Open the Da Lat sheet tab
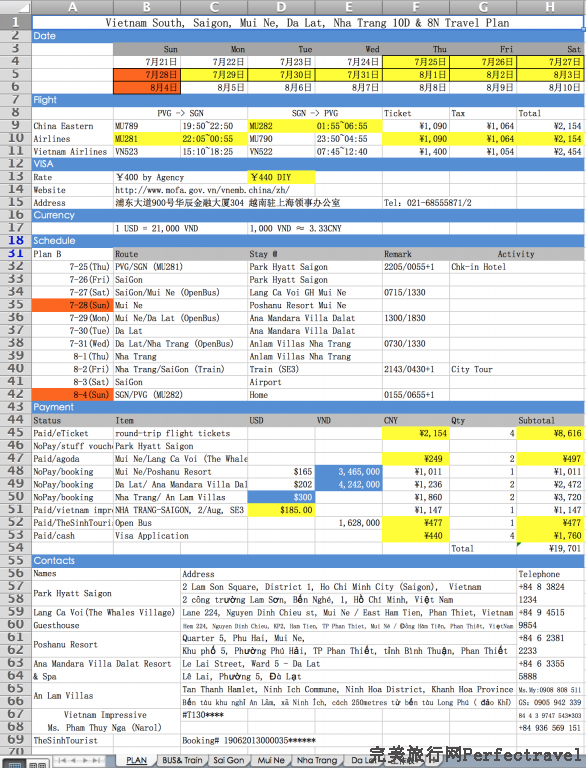Viewport: 586px width, 768px height. tap(362, 760)
